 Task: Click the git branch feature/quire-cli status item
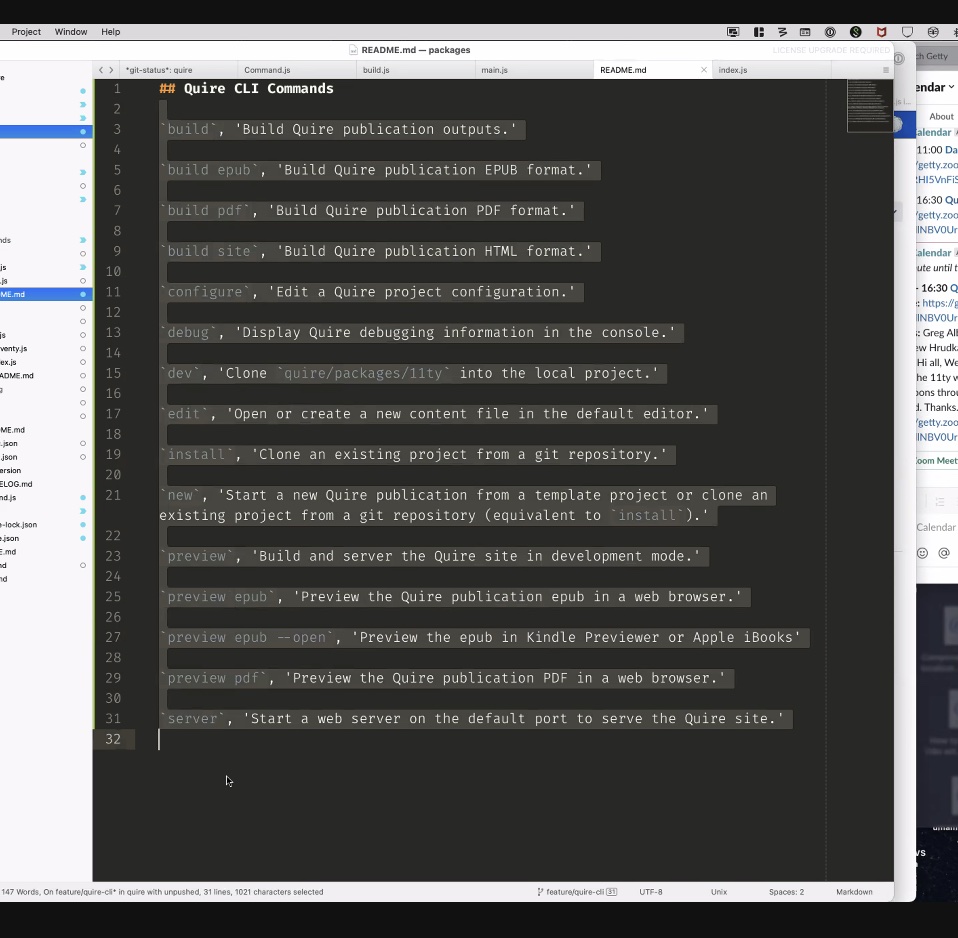(x=577, y=892)
